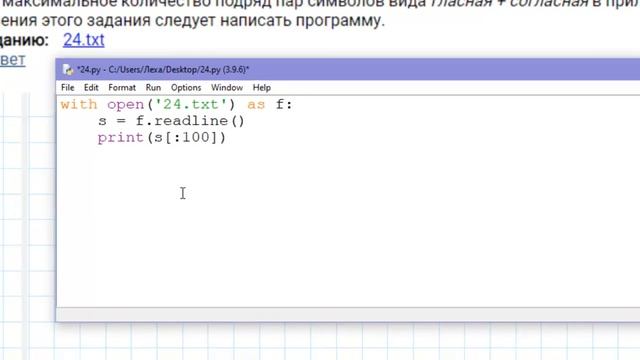Open the Window menu
This screenshot has height=360, width=640.
[x=227, y=88]
